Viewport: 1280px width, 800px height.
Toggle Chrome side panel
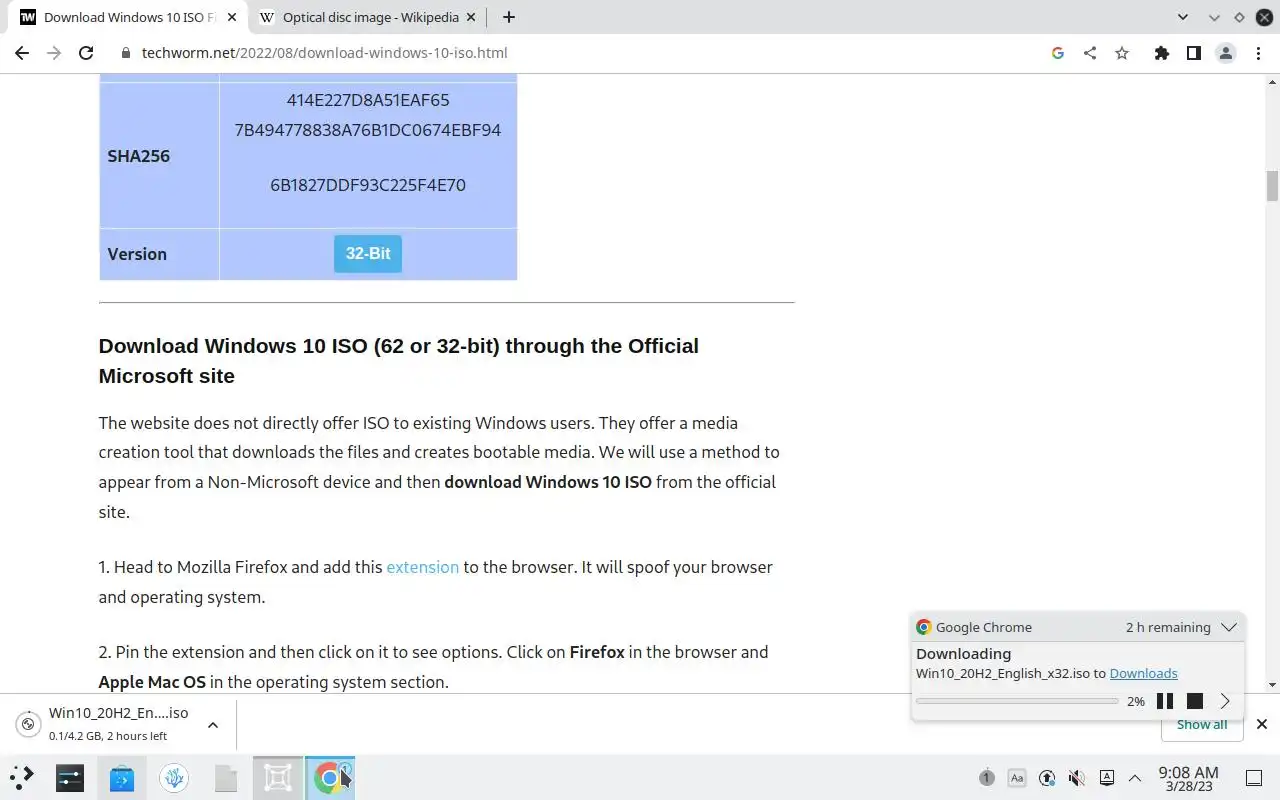click(1193, 53)
